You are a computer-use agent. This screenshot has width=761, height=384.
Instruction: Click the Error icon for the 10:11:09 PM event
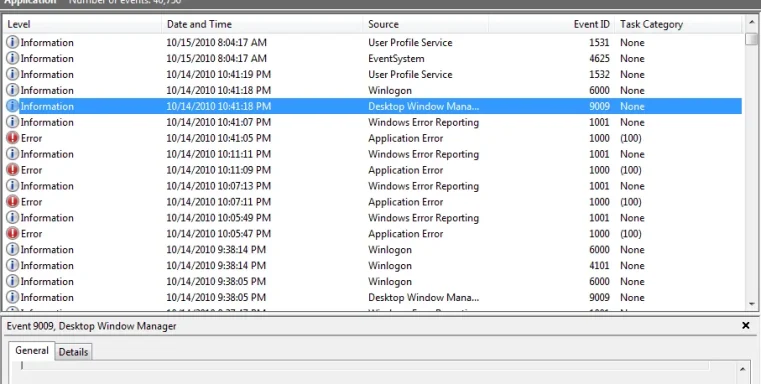click(x=13, y=170)
